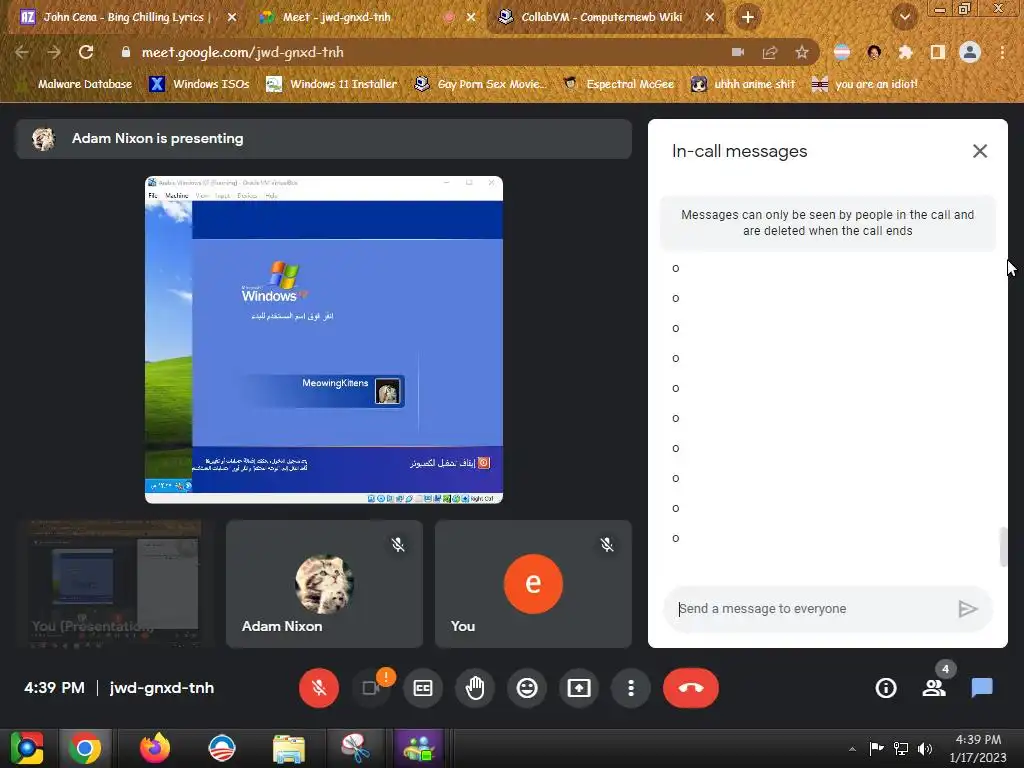This screenshot has height=768, width=1024.
Task: Open the Chrome three-dot menu
Action: point(1002,52)
